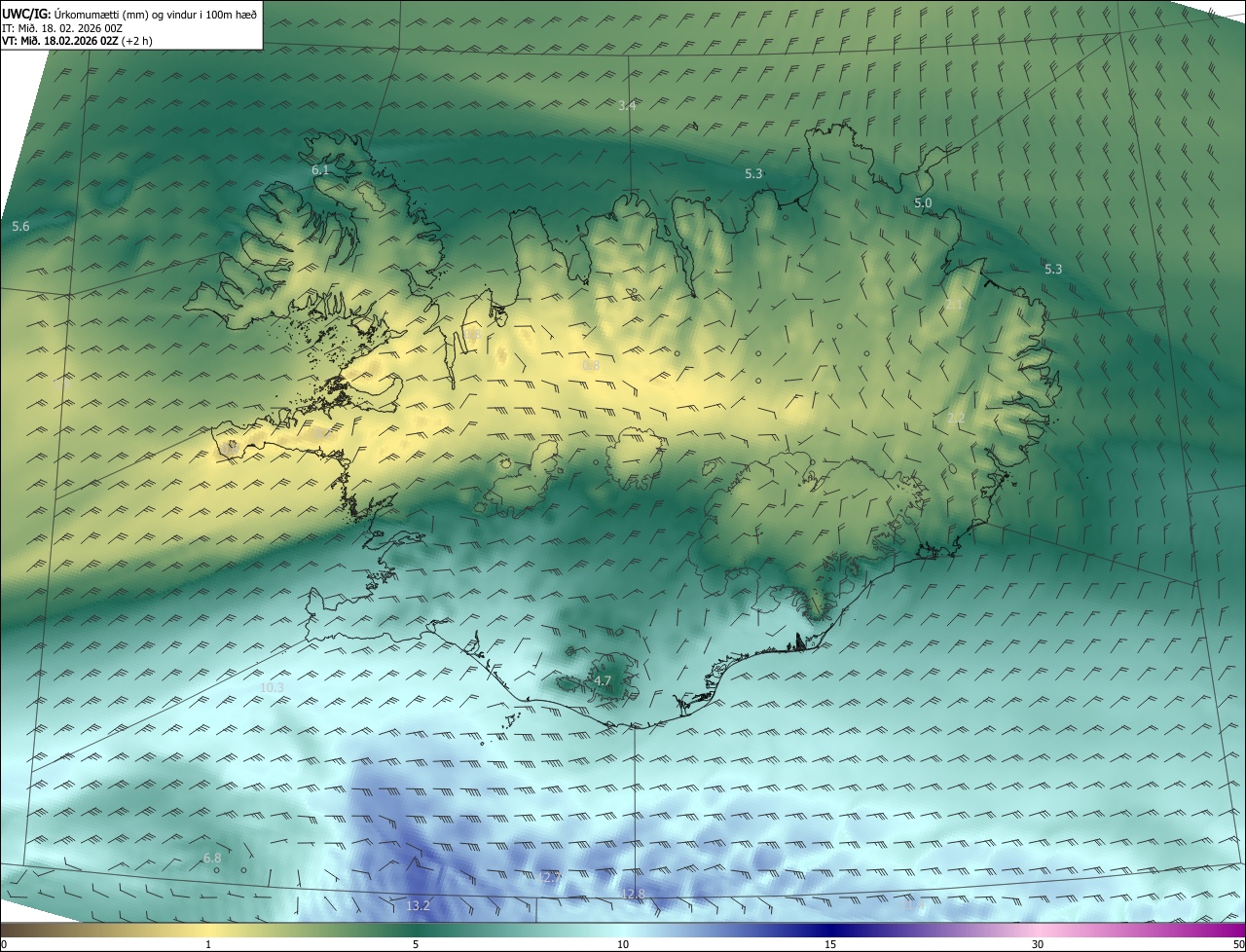The width and height of the screenshot is (1246, 952).
Task: Click the 4.7 value on the southern glacier
Action: click(x=603, y=681)
